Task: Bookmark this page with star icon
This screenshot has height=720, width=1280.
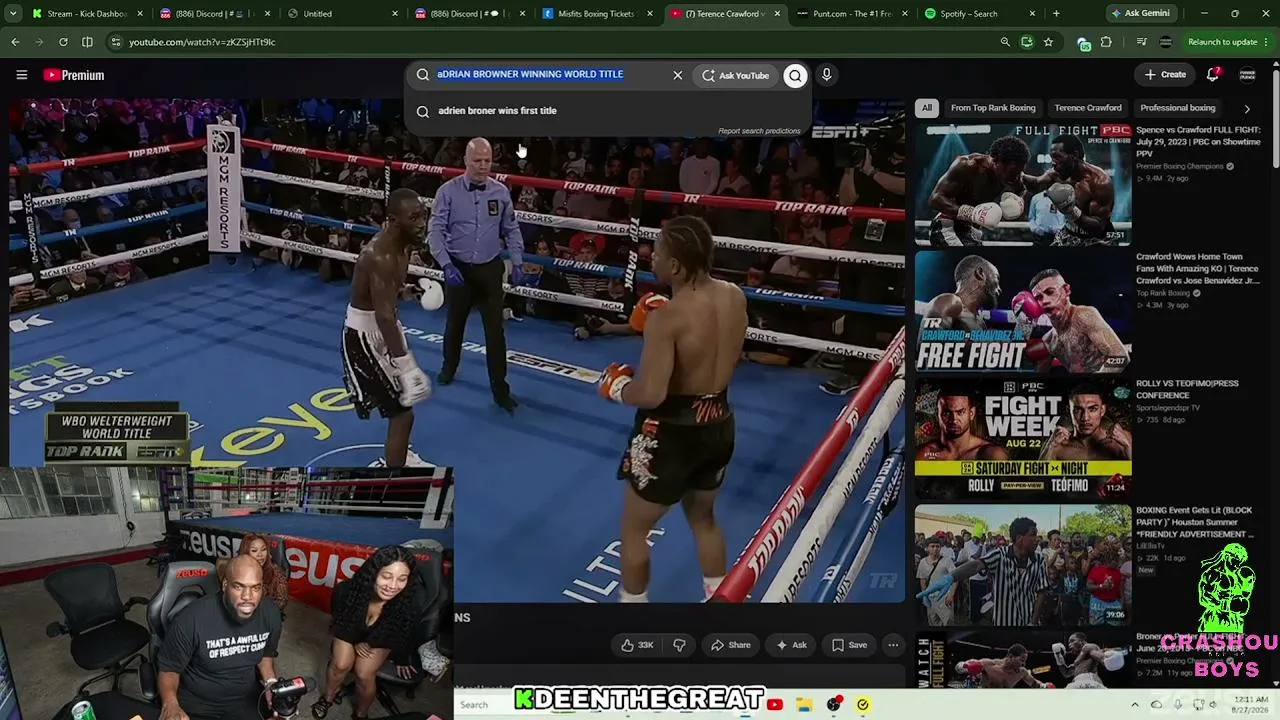Action: [1048, 42]
